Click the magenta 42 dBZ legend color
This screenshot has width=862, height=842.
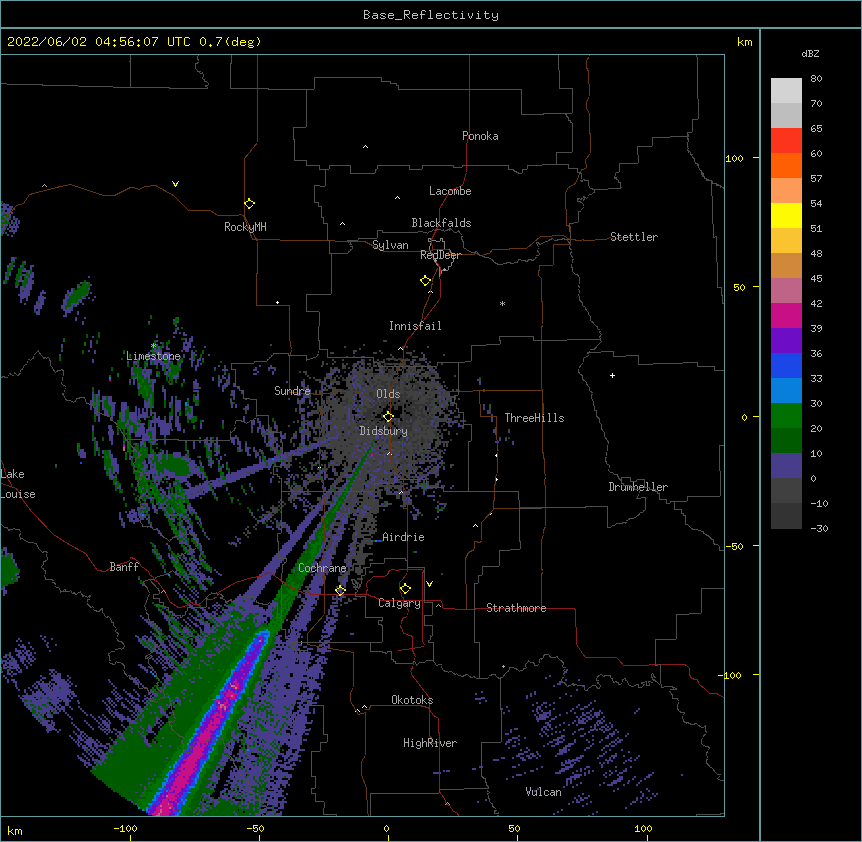click(x=786, y=315)
